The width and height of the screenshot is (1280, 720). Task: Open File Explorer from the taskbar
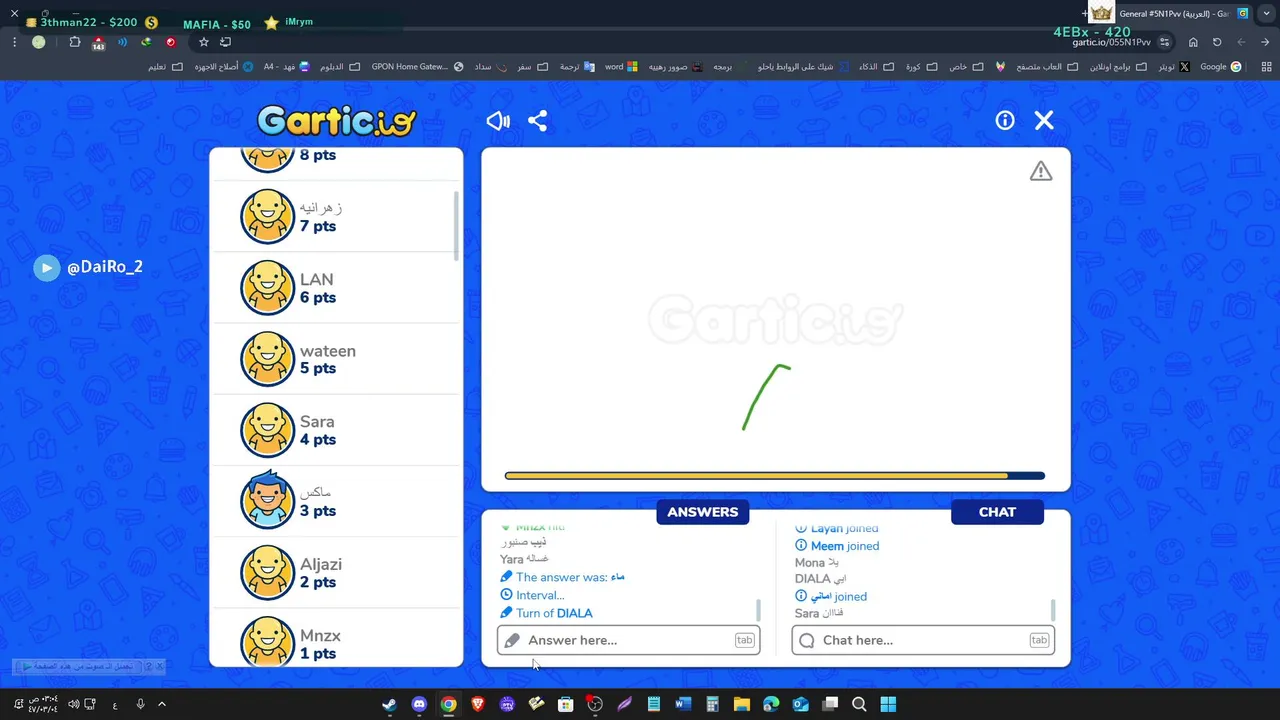point(741,704)
